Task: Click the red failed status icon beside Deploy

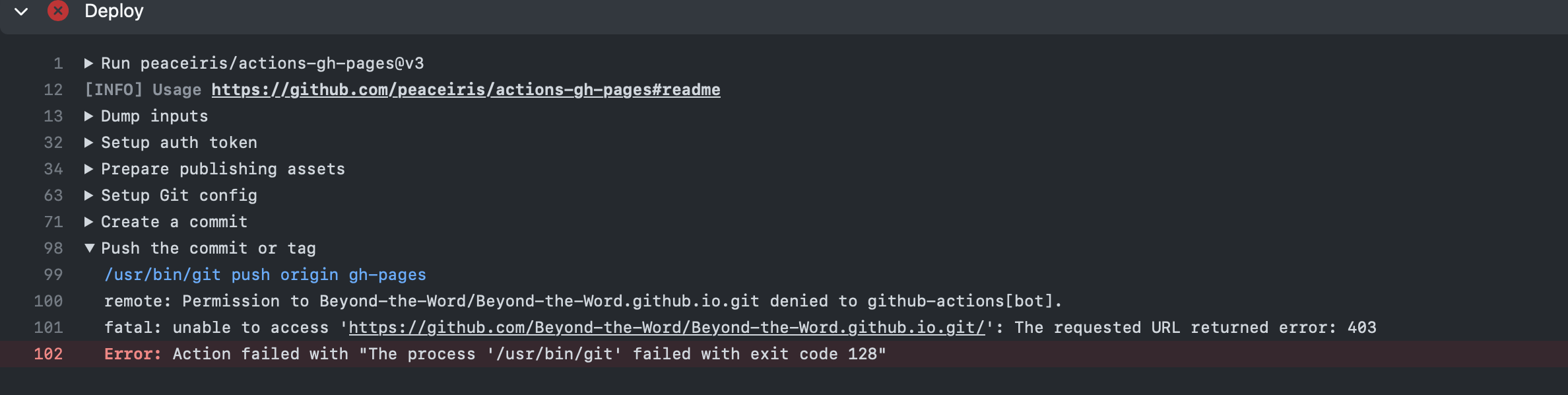Action: 58,11
